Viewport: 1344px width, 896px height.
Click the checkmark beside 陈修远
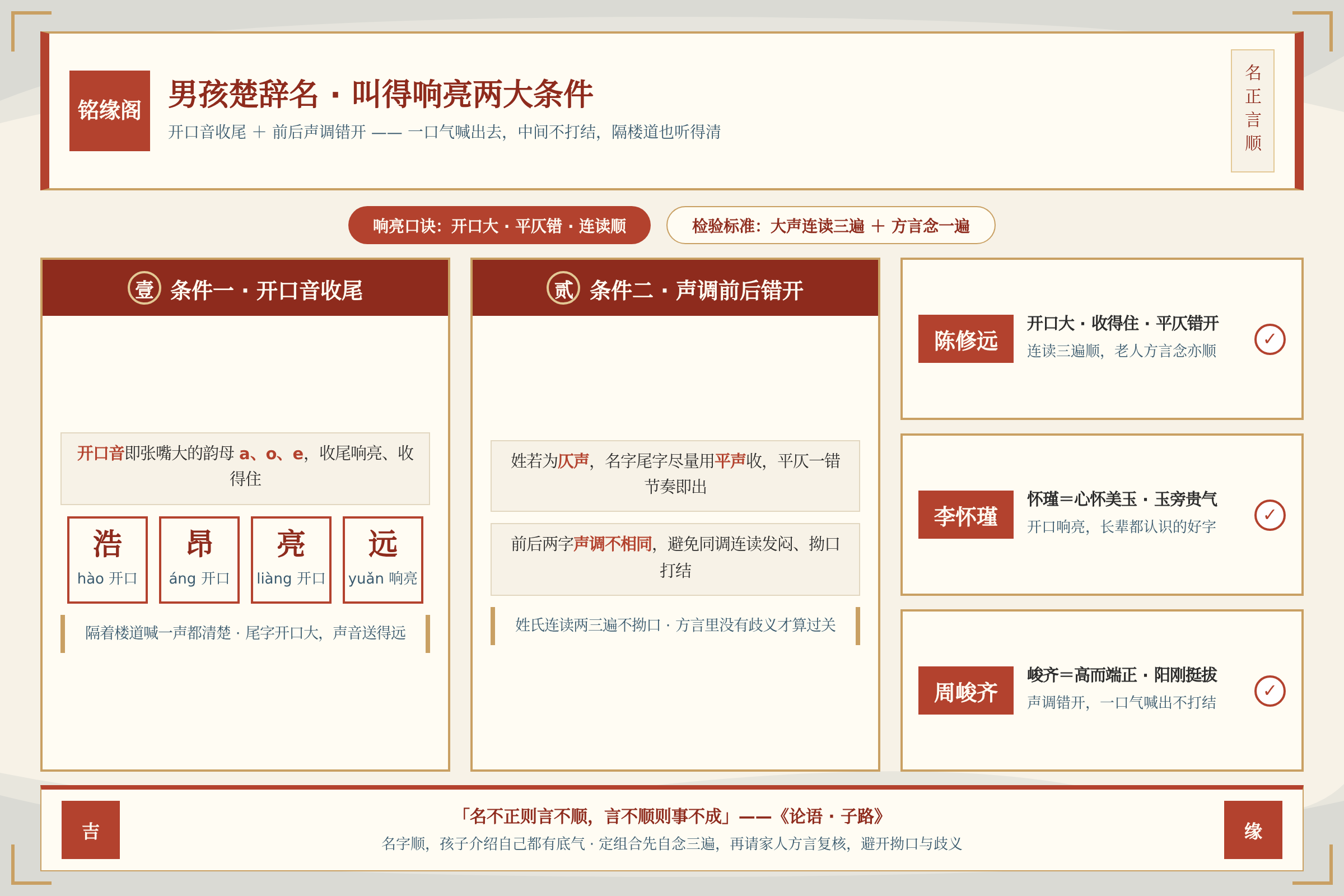(1270, 339)
